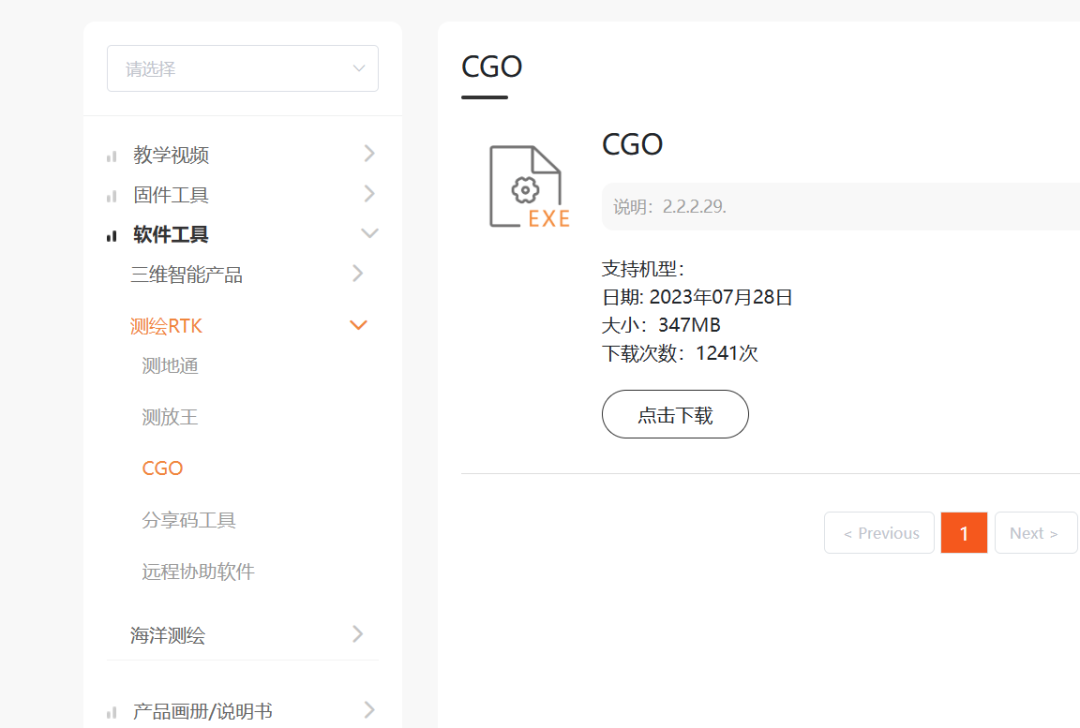Viewport: 1080px width, 728px height.
Task: Click the underlined CGO page heading
Action: click(492, 67)
